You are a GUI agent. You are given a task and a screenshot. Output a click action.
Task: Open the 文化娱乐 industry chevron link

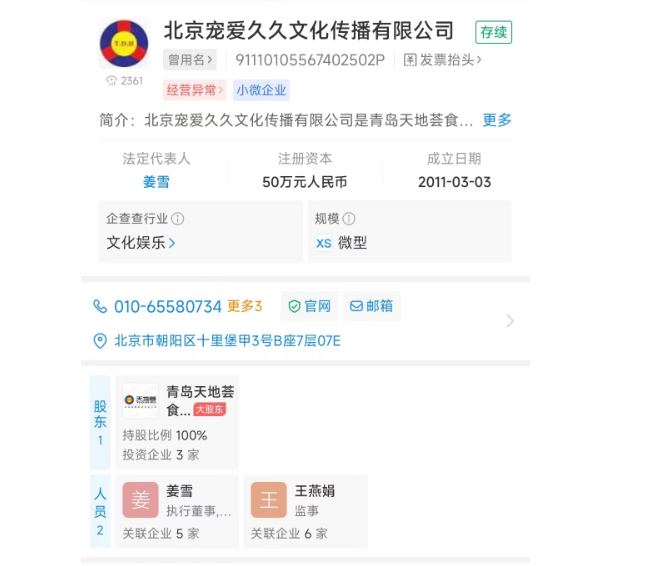coord(142,242)
